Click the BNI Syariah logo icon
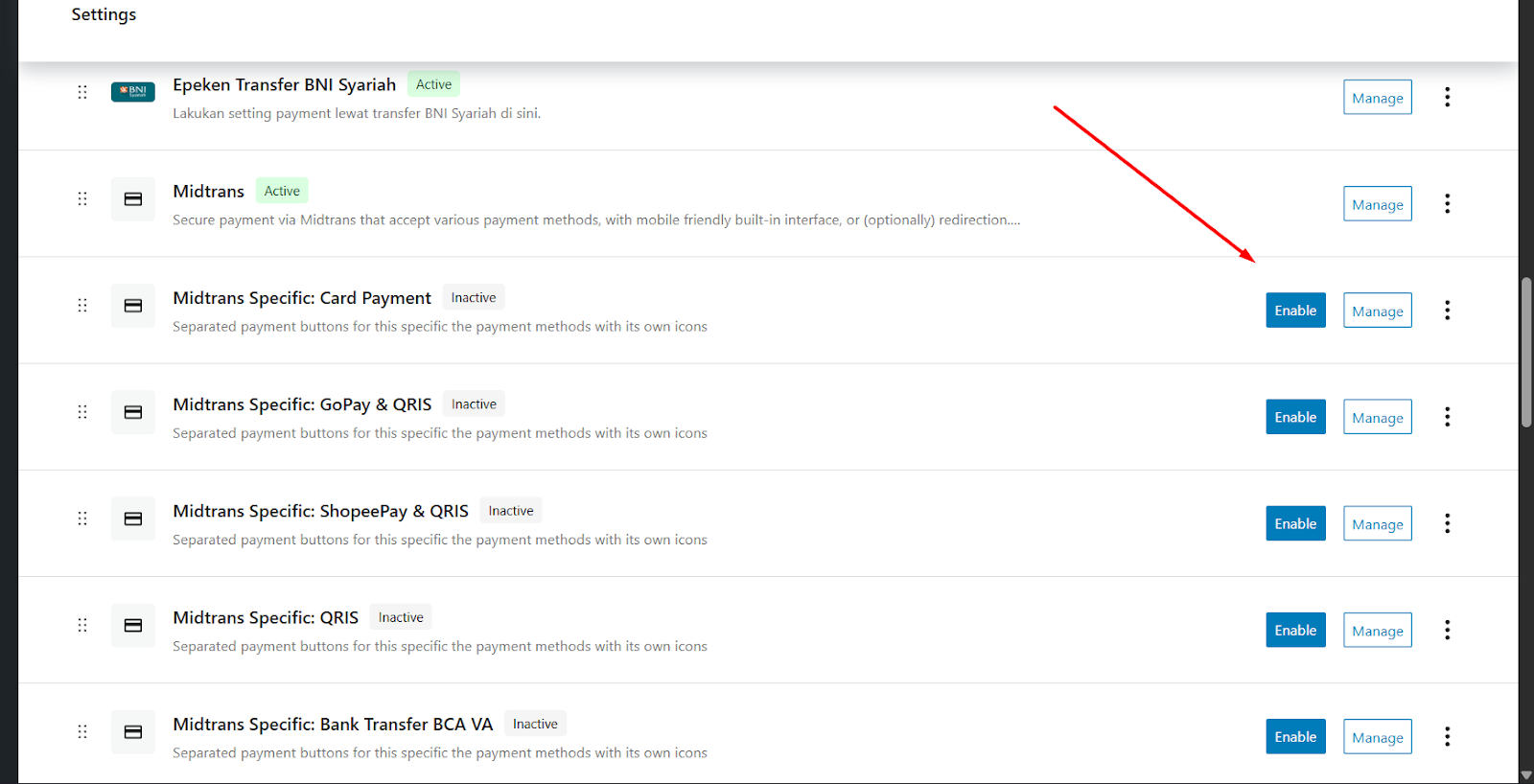Image resolution: width=1534 pixels, height=784 pixels. click(x=133, y=92)
